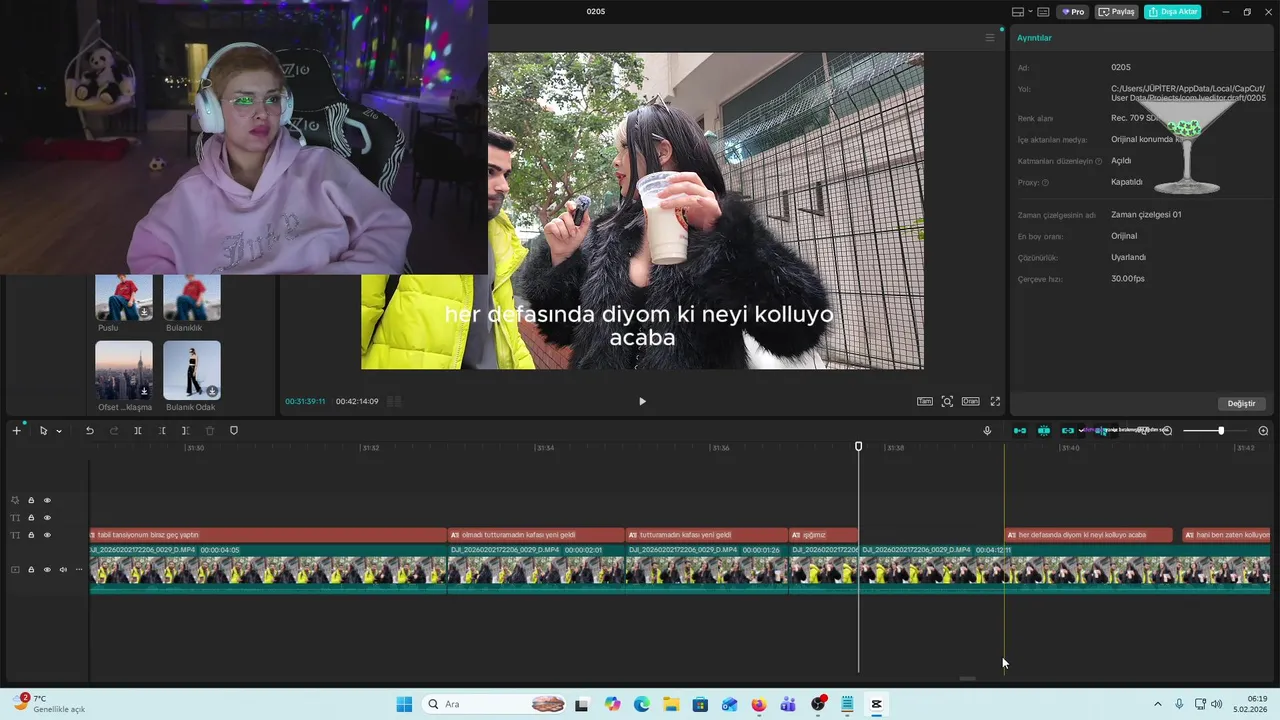Hide the lower subtitle text track
The height and width of the screenshot is (720, 1280).
tap(47, 535)
